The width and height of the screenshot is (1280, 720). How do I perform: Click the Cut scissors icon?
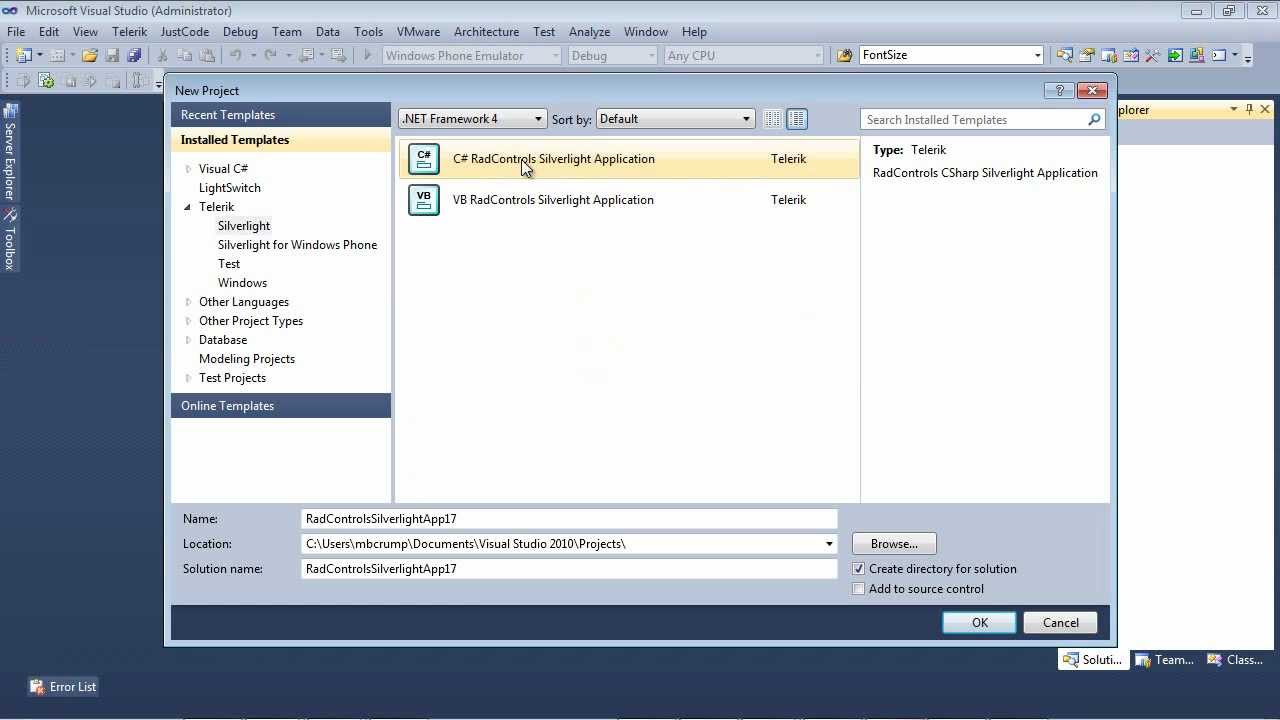(x=162, y=55)
